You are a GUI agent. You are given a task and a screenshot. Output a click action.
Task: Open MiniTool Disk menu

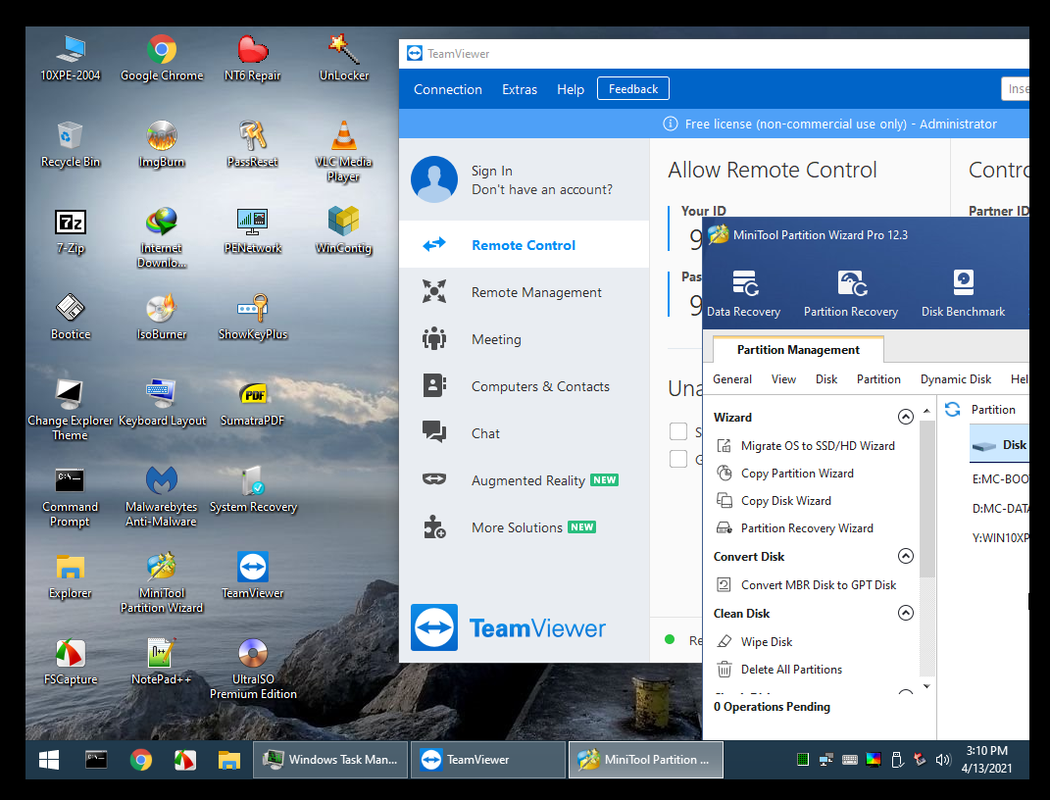coord(826,379)
